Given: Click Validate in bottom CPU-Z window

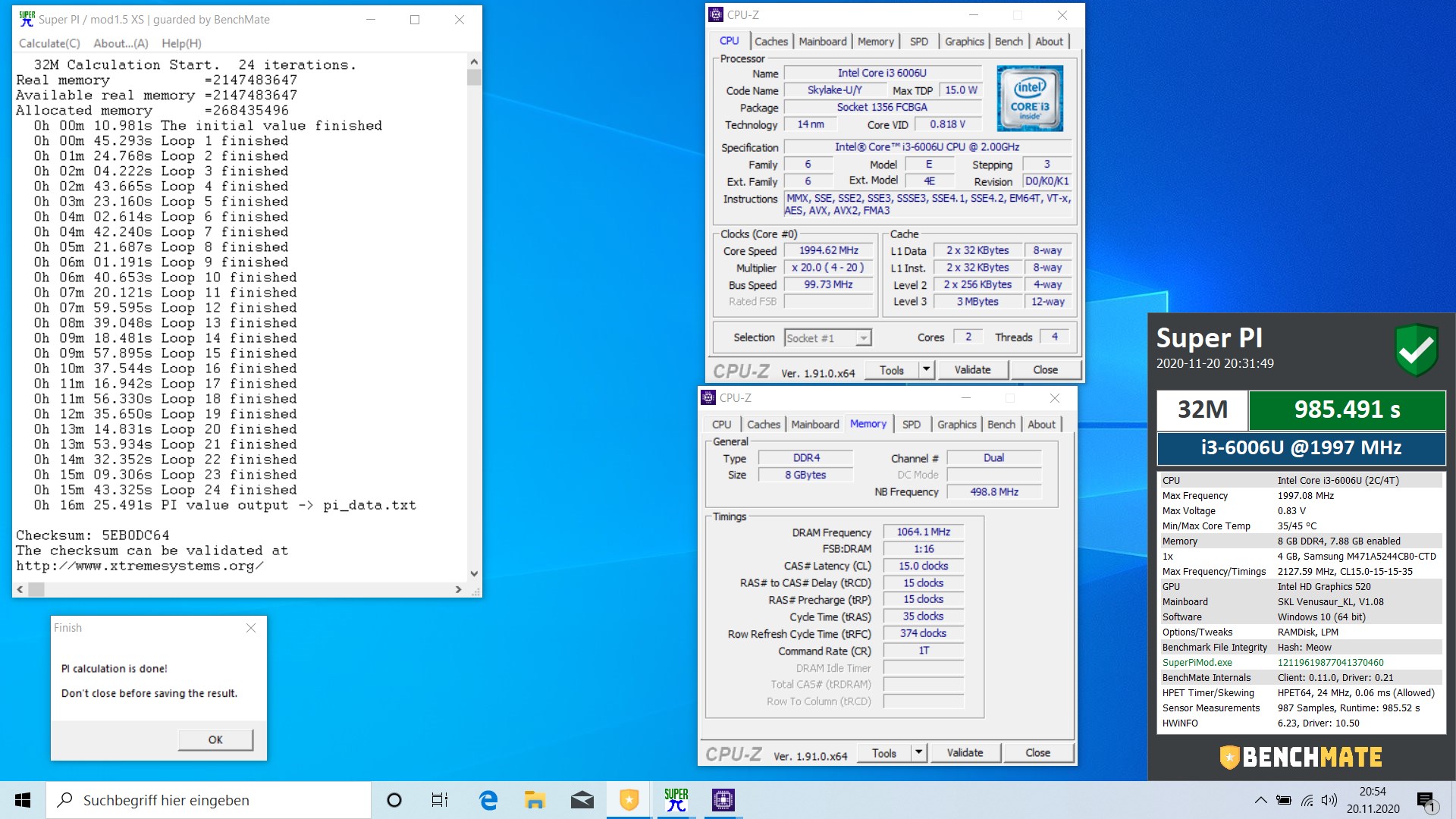Looking at the screenshot, I should point(965,753).
